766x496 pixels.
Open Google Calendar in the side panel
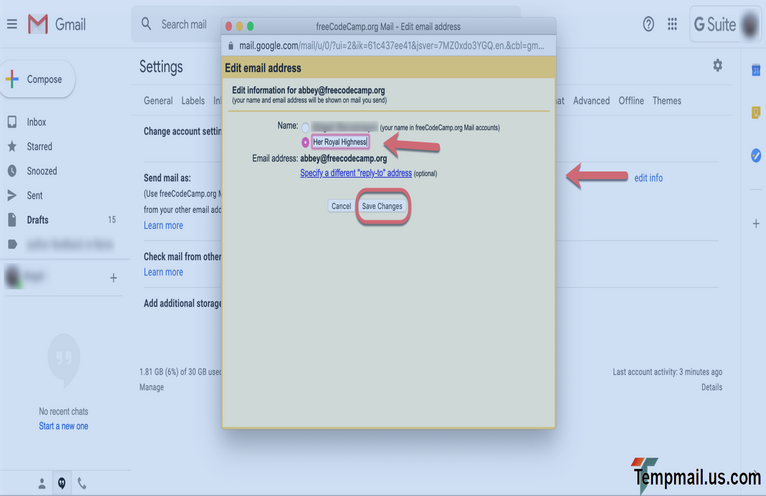pyautogui.click(x=756, y=70)
